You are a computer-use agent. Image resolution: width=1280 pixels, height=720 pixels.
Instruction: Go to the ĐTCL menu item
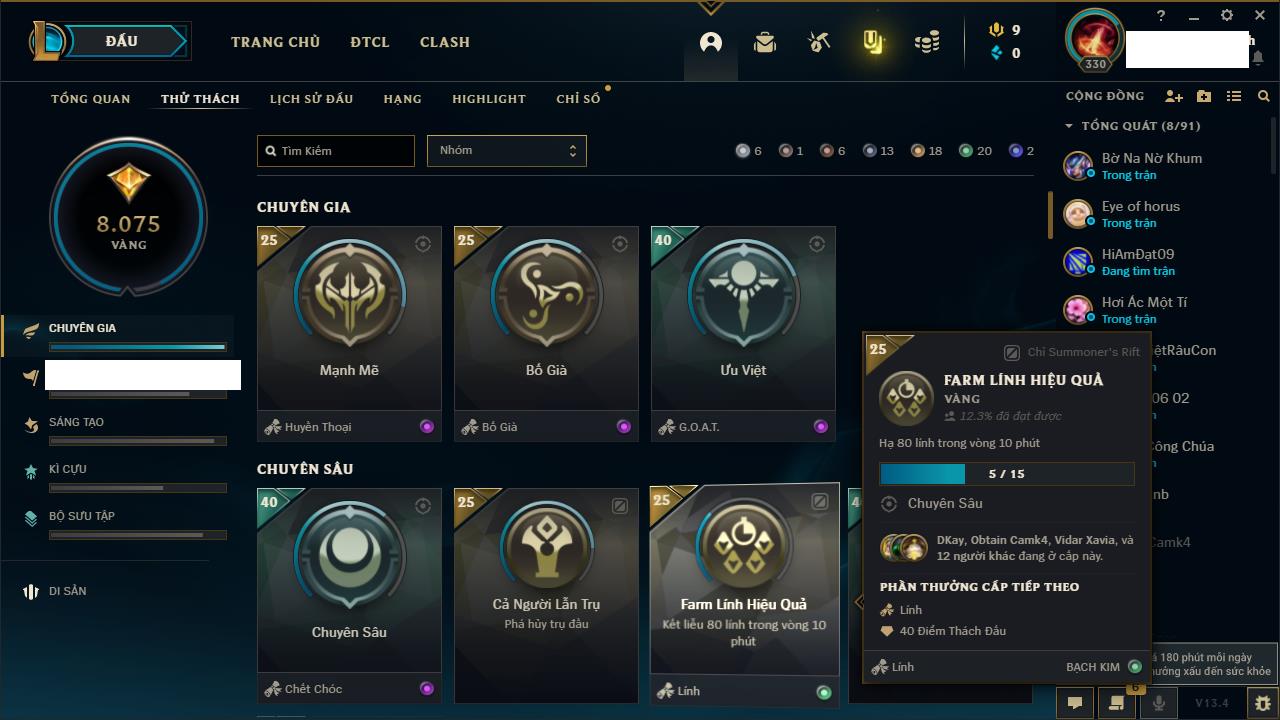tap(370, 42)
